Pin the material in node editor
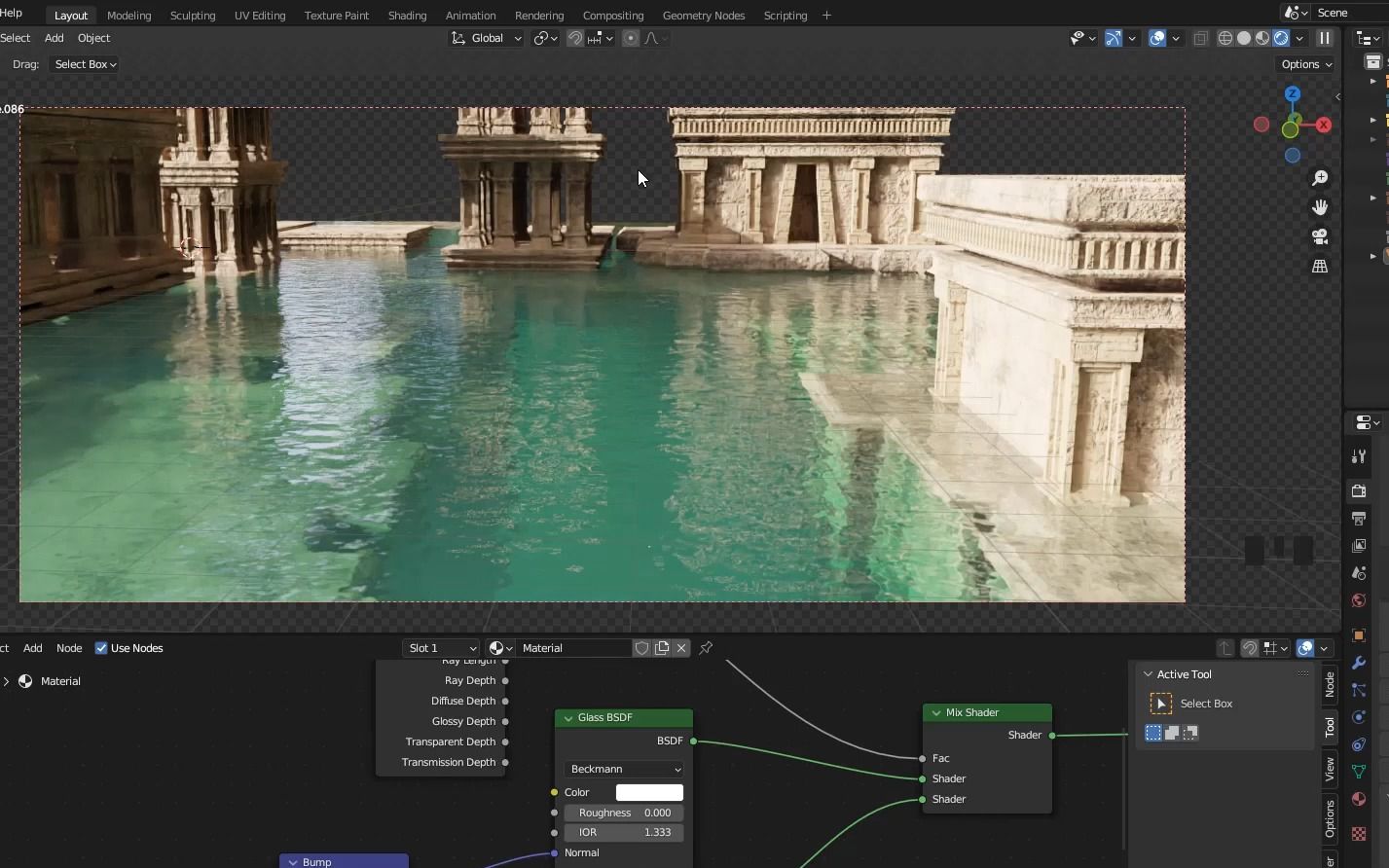Image resolution: width=1389 pixels, height=868 pixels. 706,648
